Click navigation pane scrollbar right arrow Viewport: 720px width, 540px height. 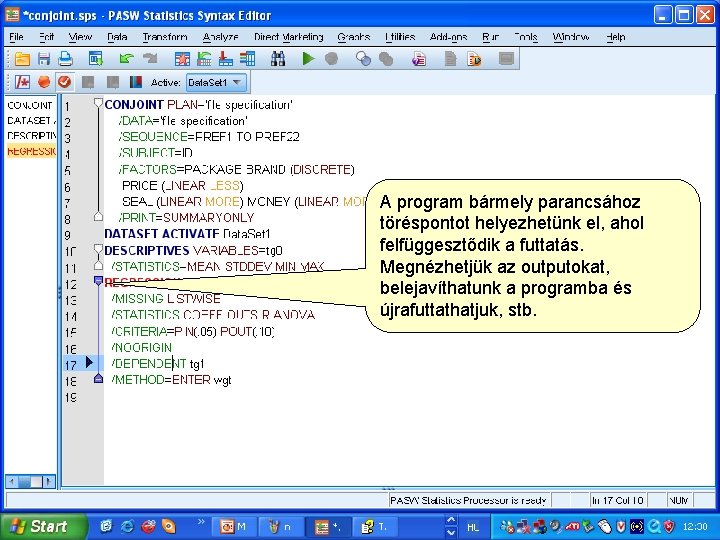tap(49, 481)
